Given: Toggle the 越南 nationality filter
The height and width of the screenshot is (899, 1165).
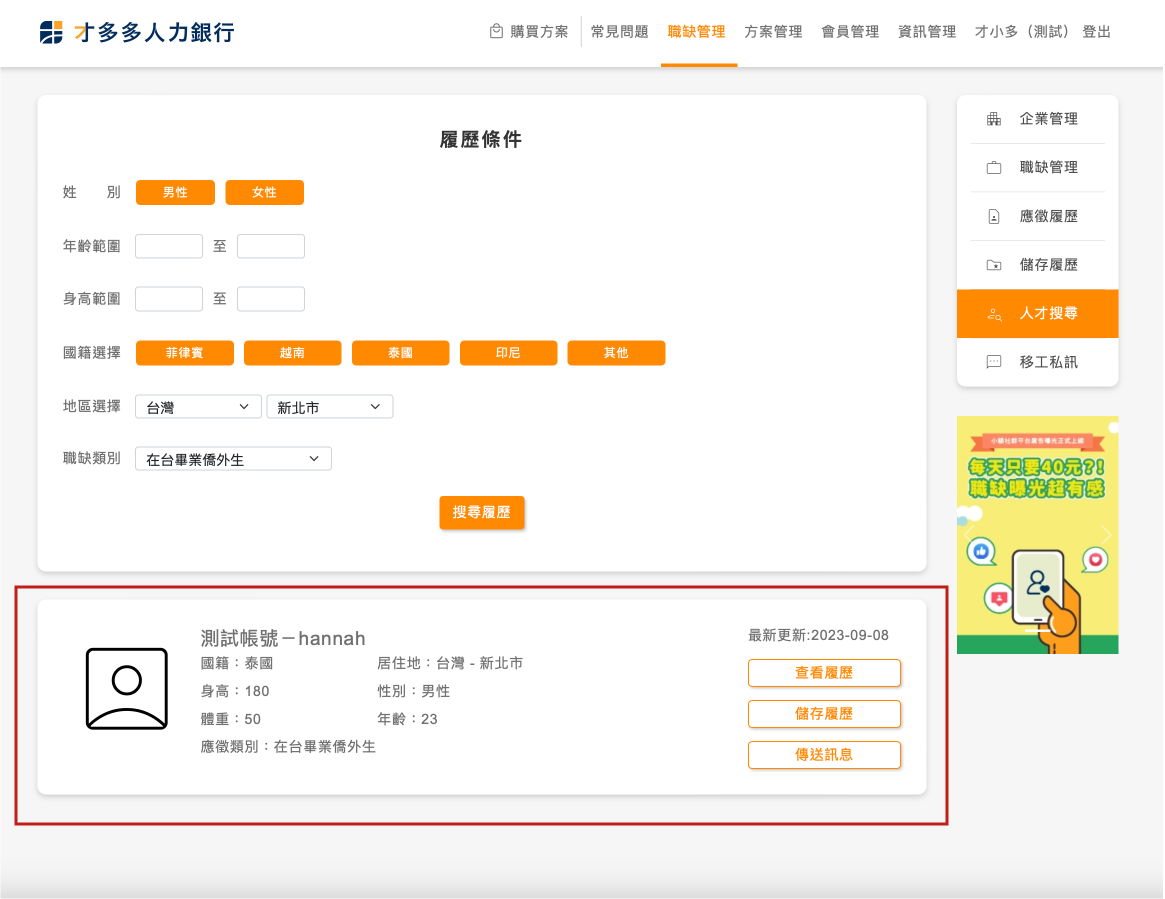Looking at the screenshot, I should 292,353.
